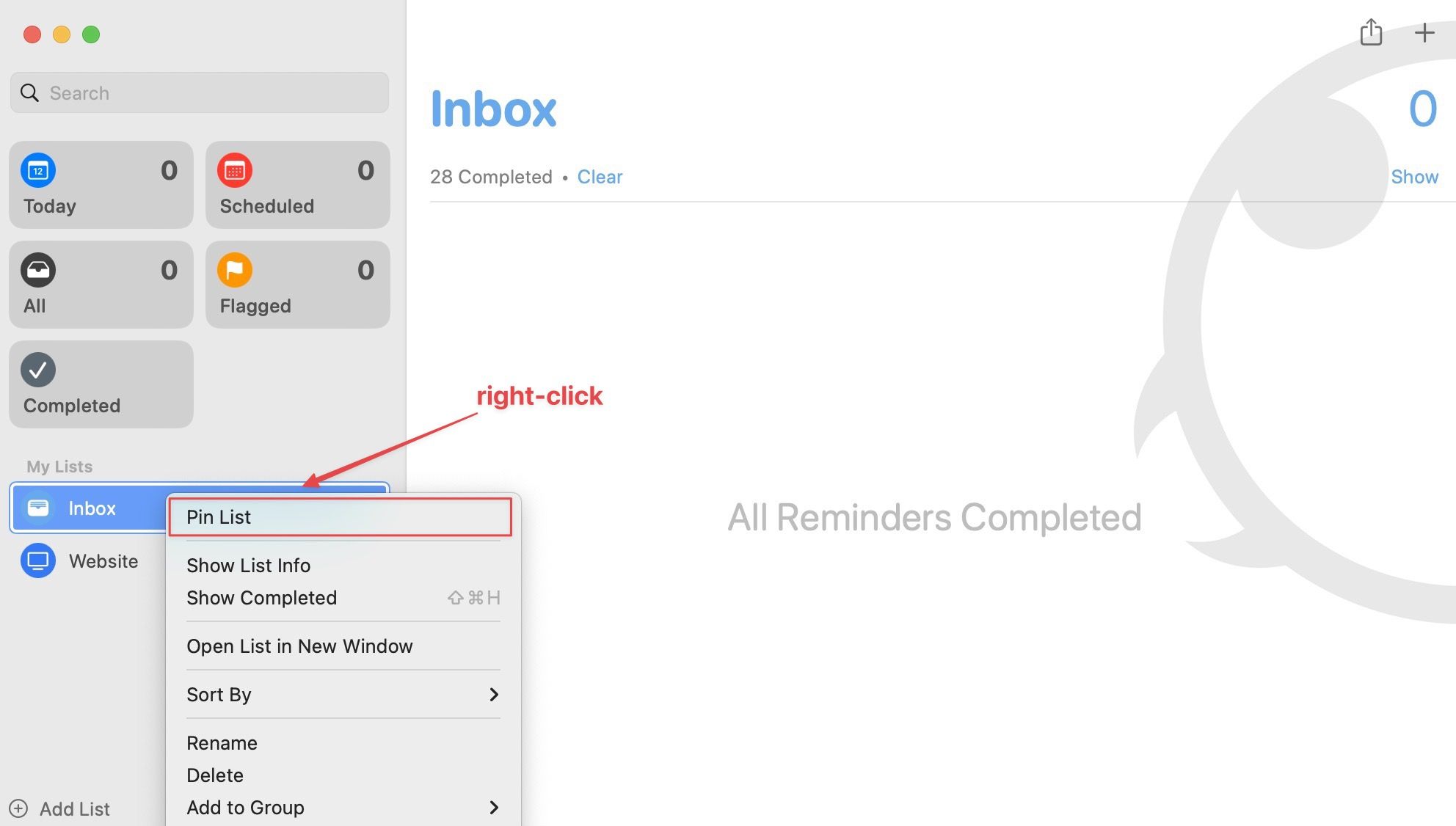Click the Website list icon in sidebar
Image resolution: width=1456 pixels, height=826 pixels.
pyautogui.click(x=38, y=560)
